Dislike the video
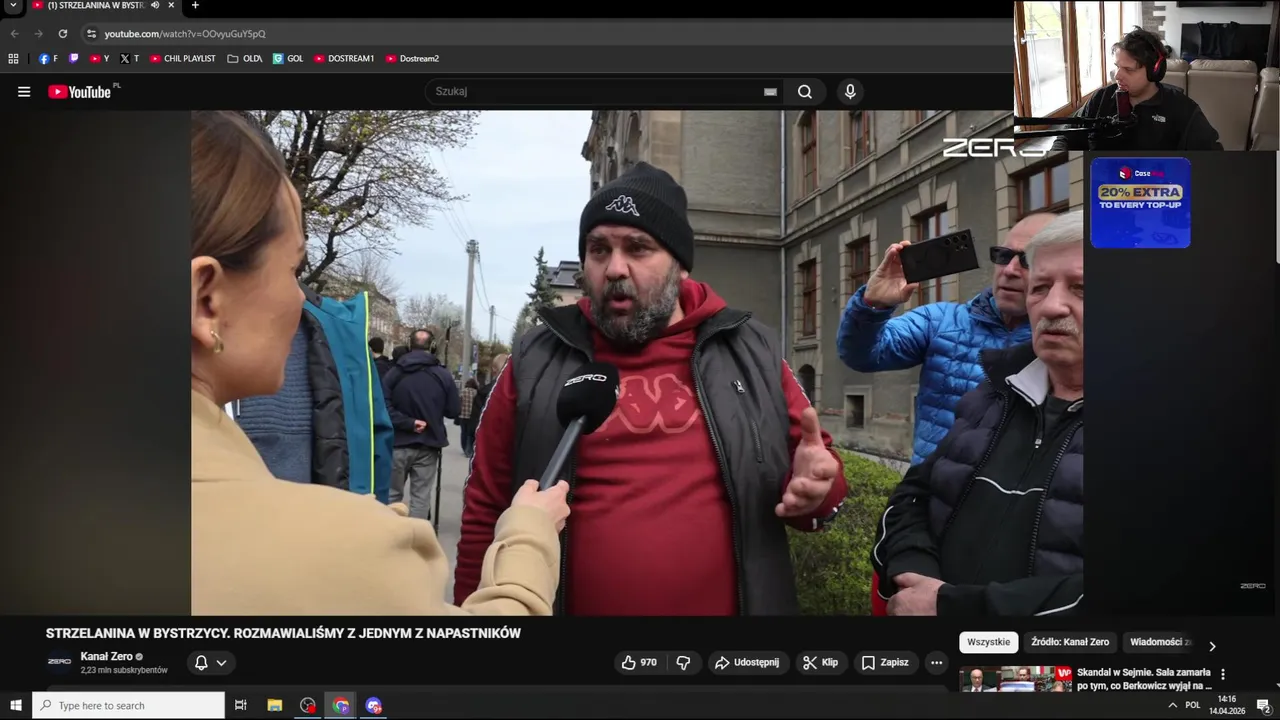The width and height of the screenshot is (1280, 720). 684,663
